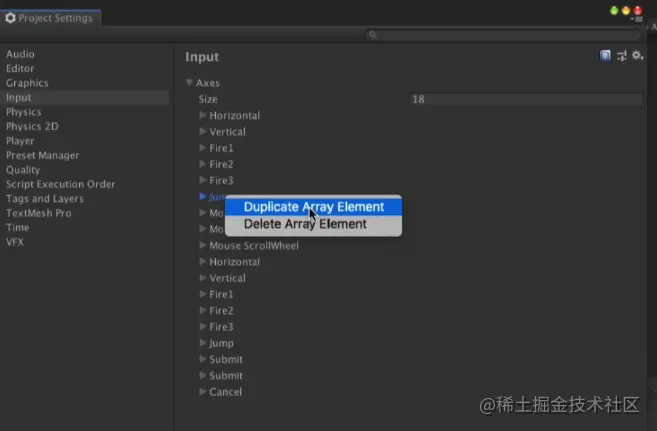Viewport: 657px width, 431px height.
Task: Open the Input settings gear menu
Action: click(x=637, y=55)
